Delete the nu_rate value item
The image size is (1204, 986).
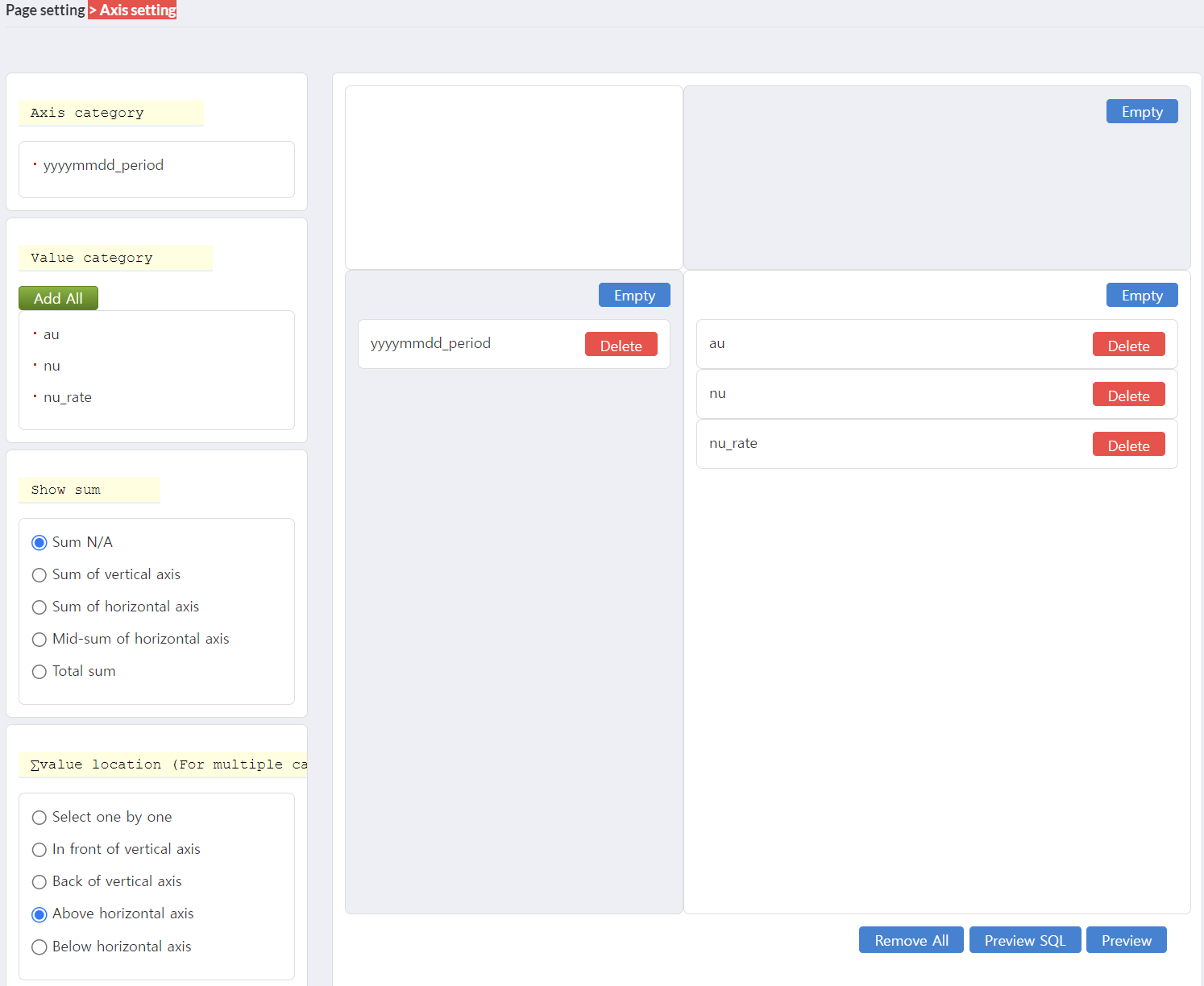click(1129, 445)
